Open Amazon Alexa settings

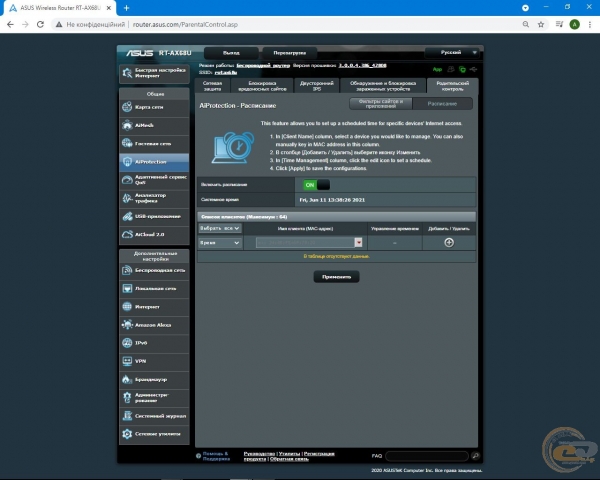154,325
